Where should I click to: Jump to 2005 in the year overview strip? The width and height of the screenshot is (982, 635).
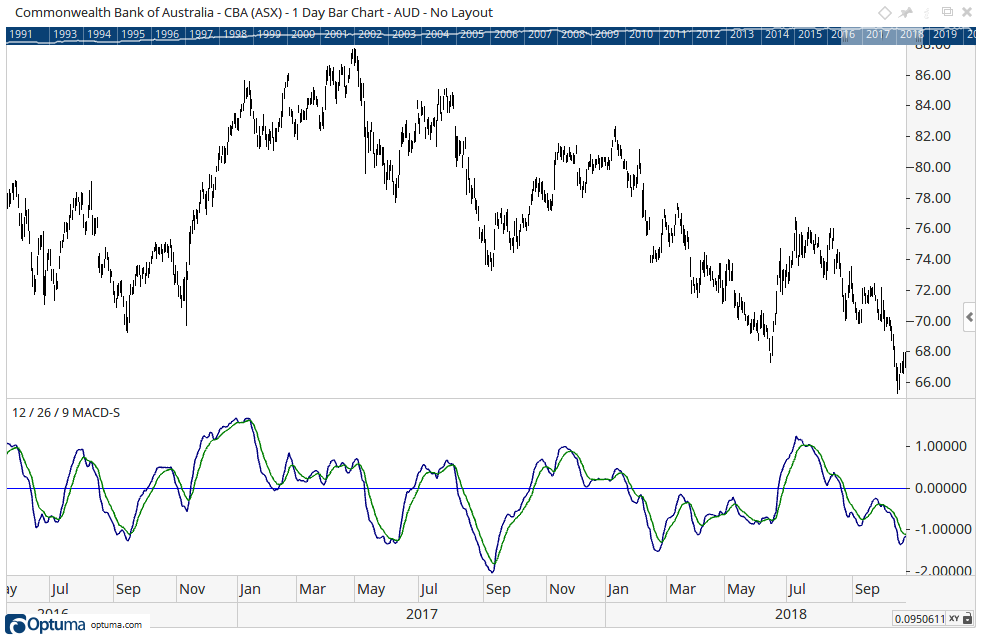472,34
